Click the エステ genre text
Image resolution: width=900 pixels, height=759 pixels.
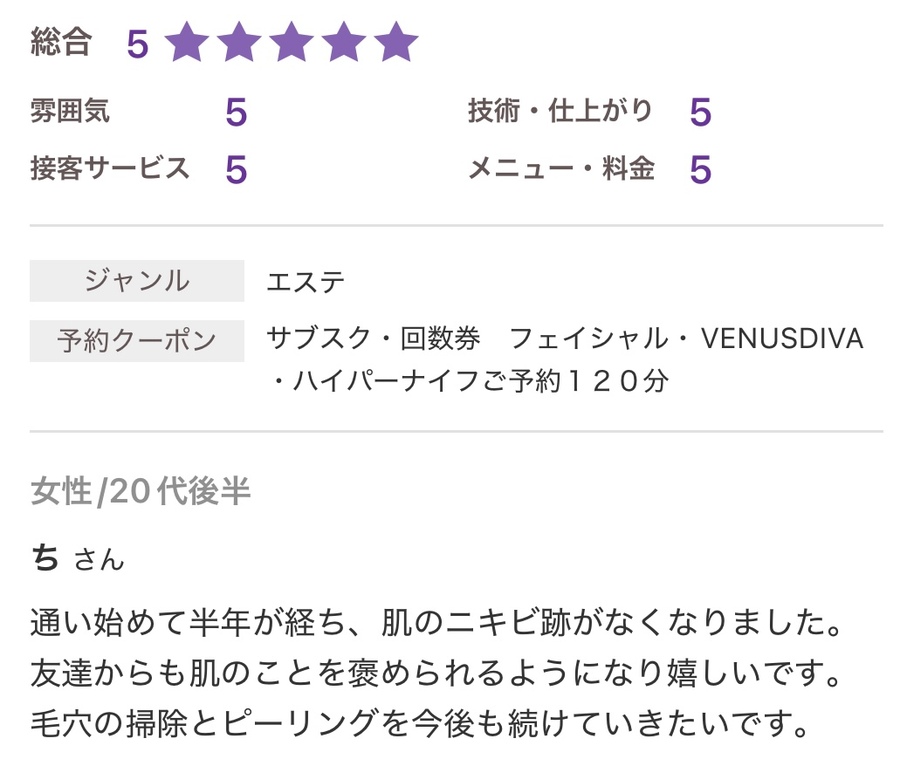point(306,282)
